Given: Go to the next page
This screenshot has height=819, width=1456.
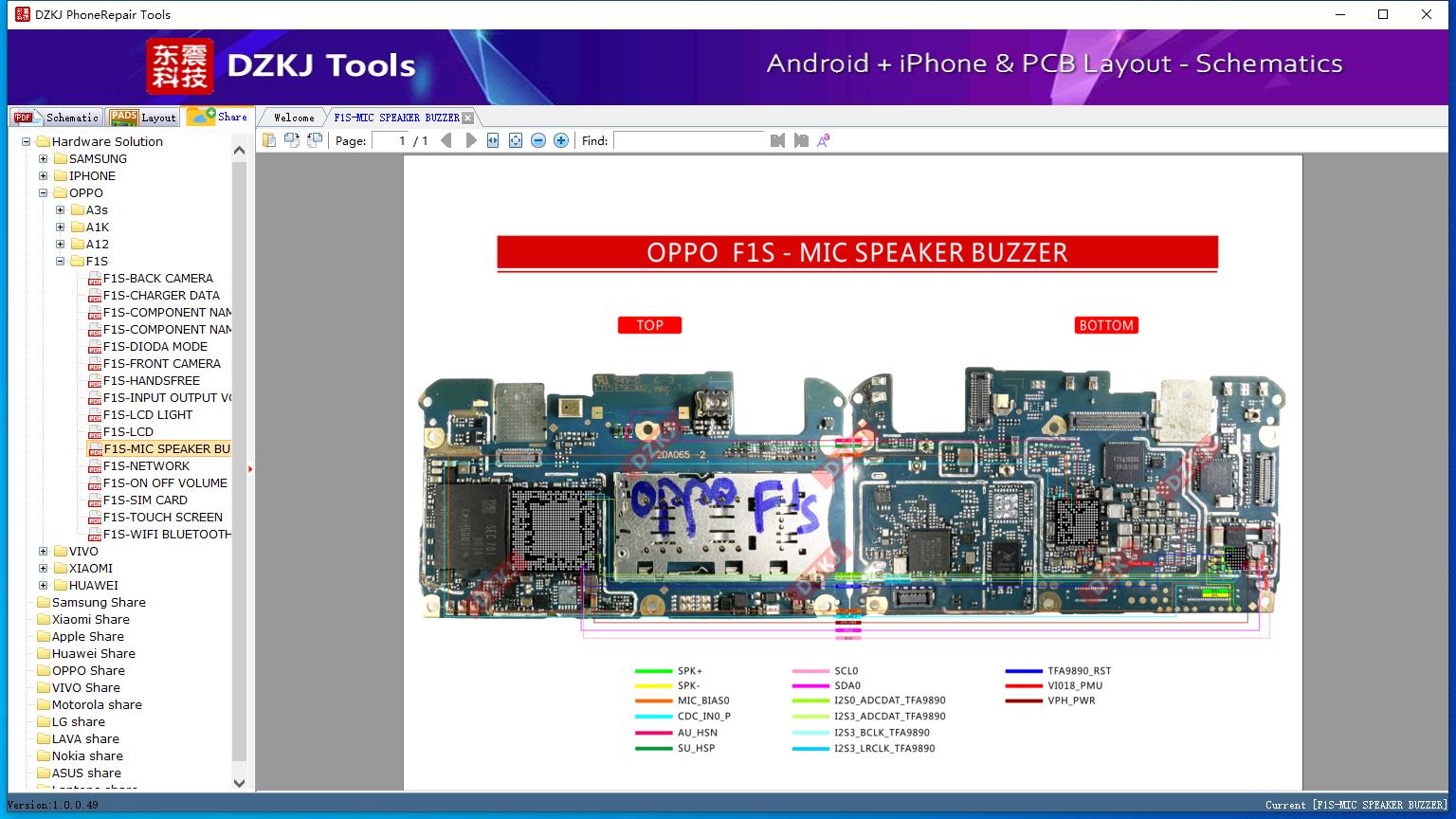Looking at the screenshot, I should pyautogui.click(x=470, y=140).
